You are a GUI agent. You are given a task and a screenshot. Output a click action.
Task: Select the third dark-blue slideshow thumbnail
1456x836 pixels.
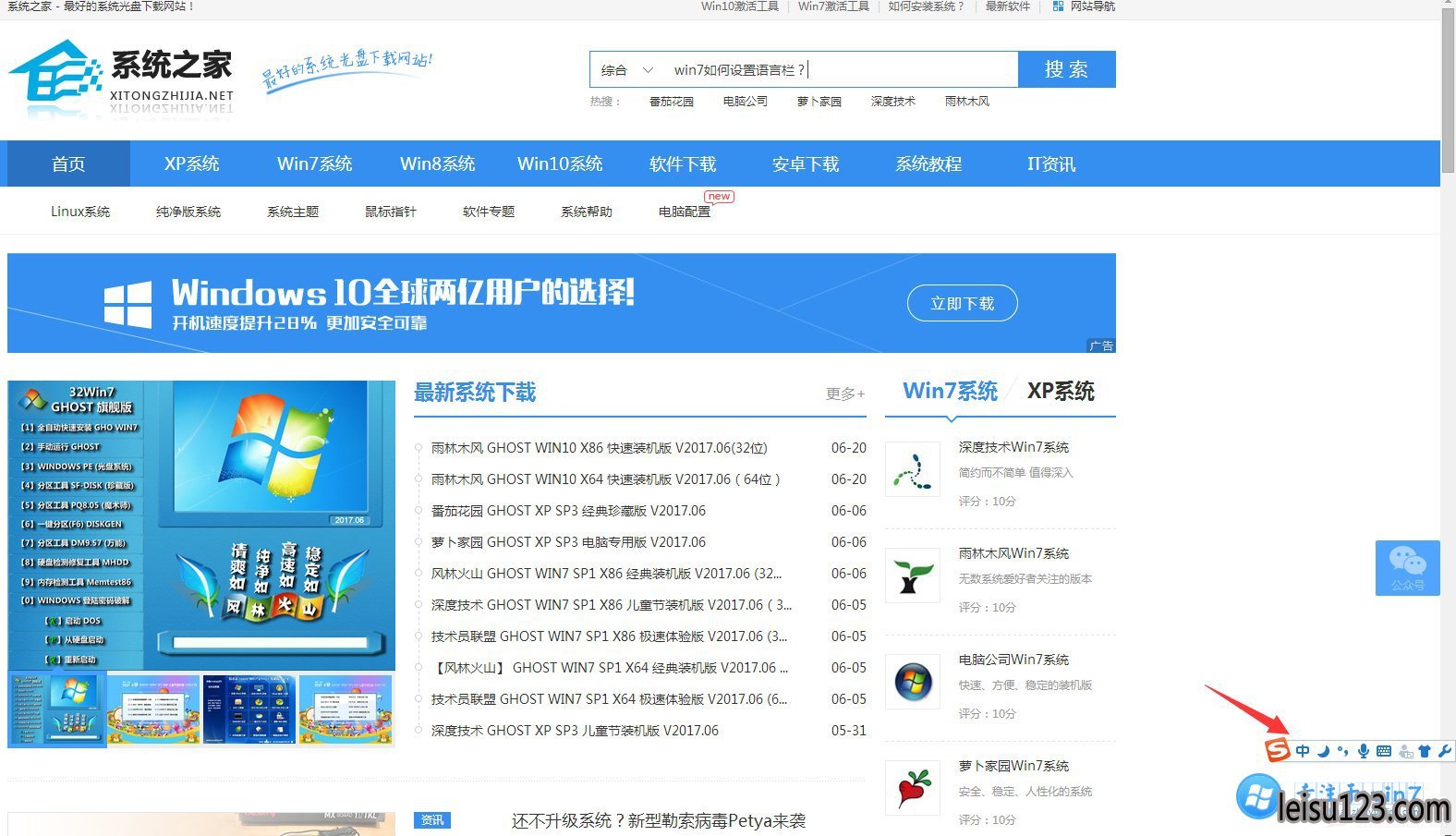tap(249, 709)
